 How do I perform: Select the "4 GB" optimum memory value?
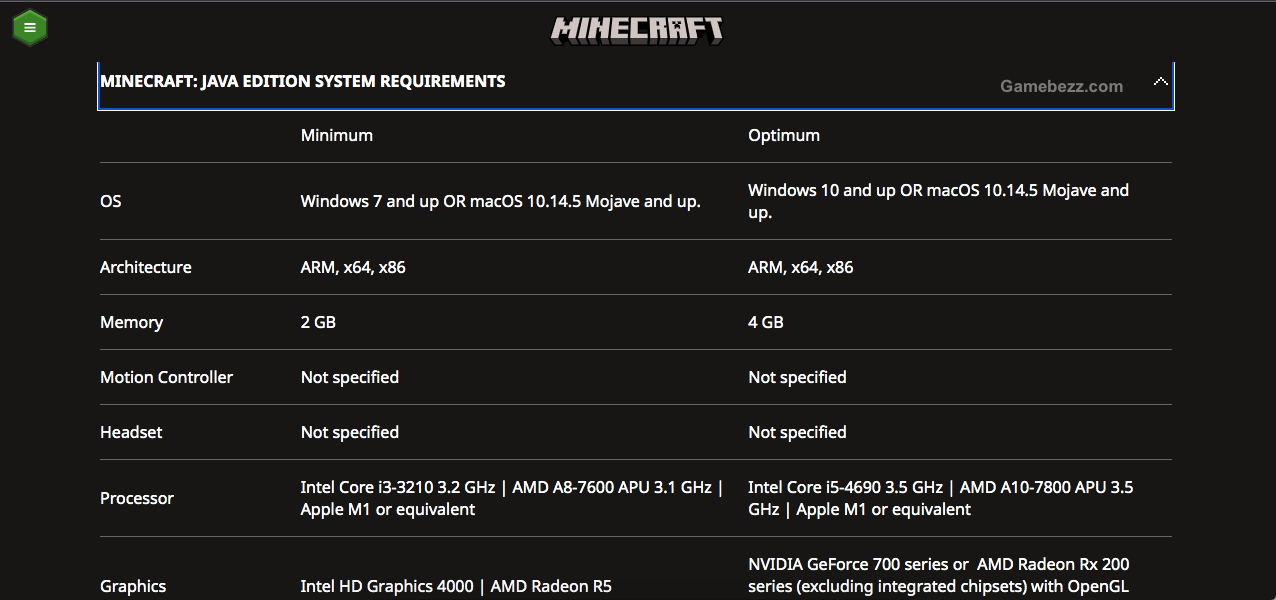click(x=766, y=322)
